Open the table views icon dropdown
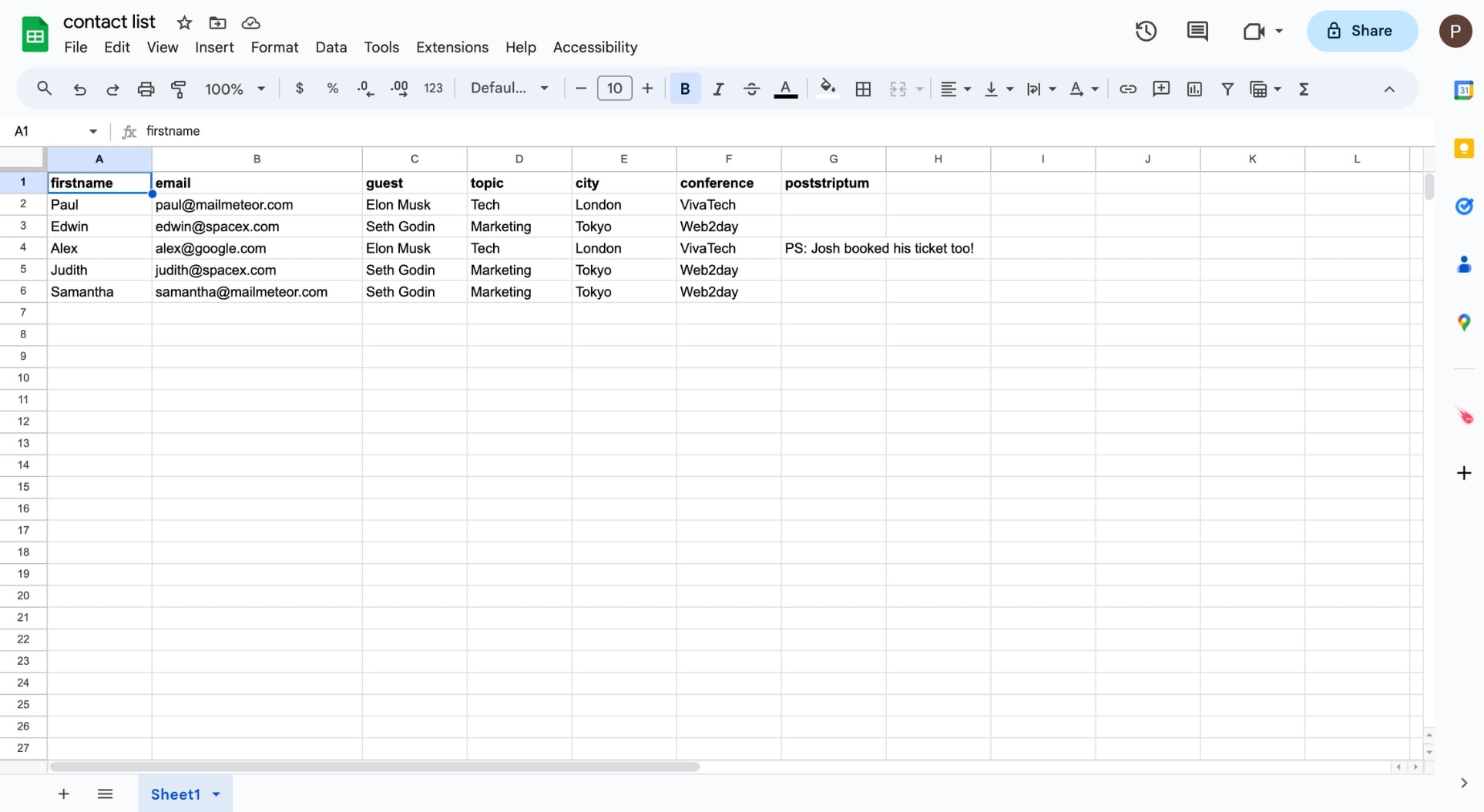This screenshot has width=1484, height=812. tap(1265, 89)
